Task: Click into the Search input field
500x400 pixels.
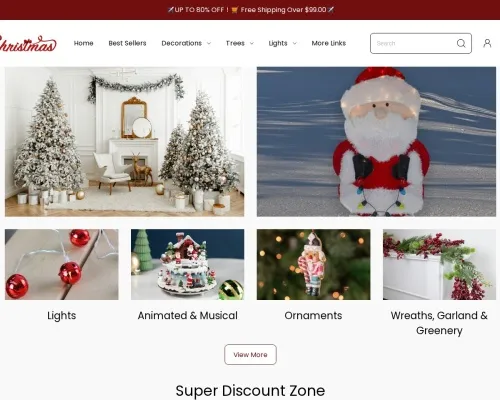Action: click(413, 43)
